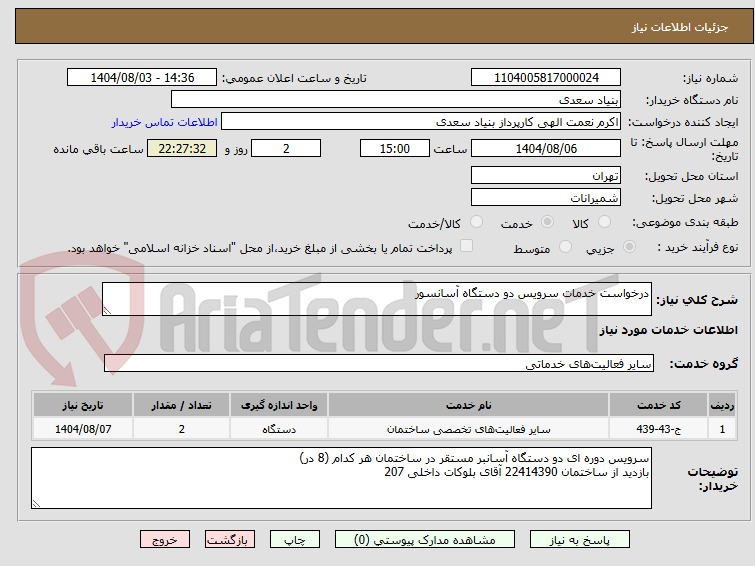Screen dimensions: 755x566
Task: Click the گروه خدمت field سایر فعالیت‌های خدماتی
Action: (x=379, y=364)
